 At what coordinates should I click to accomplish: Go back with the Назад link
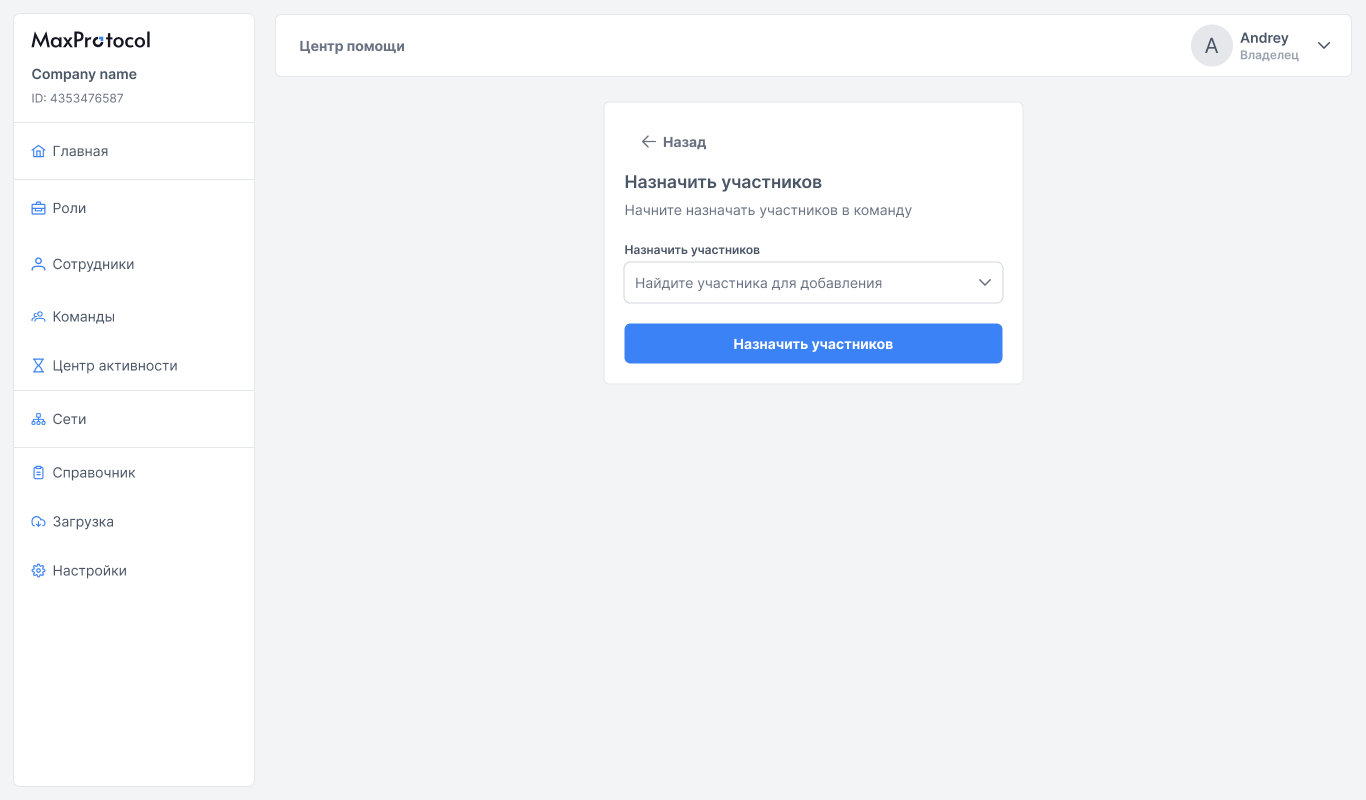[674, 142]
